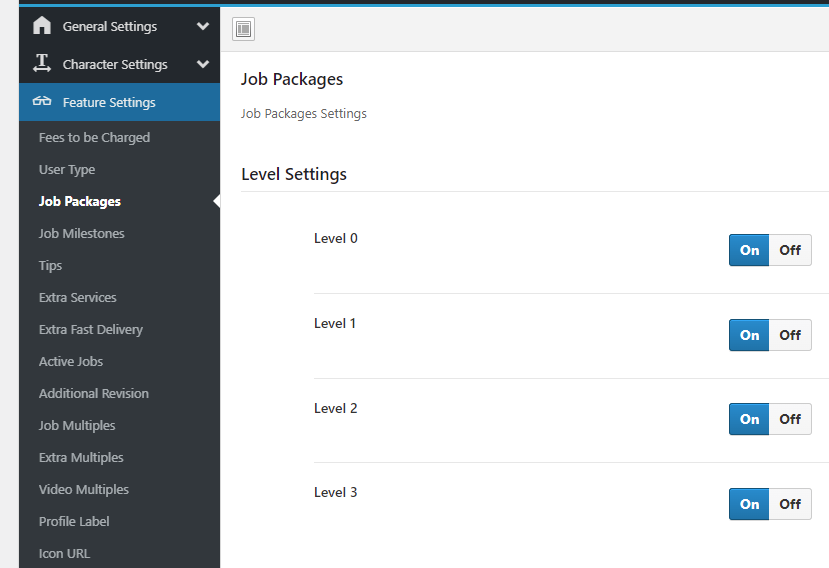Click the Character Settings text icon
Image resolution: width=829 pixels, height=568 pixels.
[x=42, y=63]
